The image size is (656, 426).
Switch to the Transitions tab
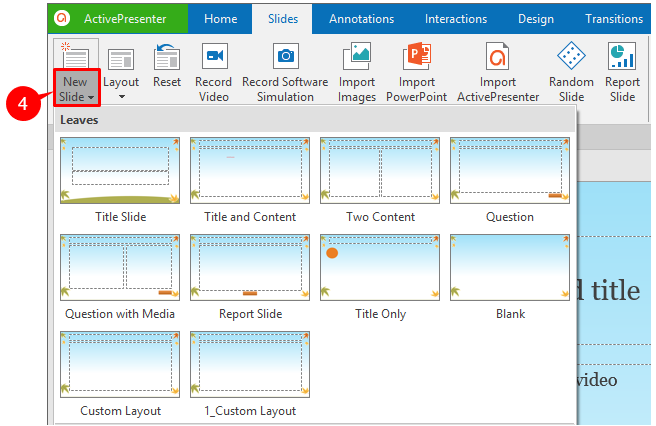614,19
